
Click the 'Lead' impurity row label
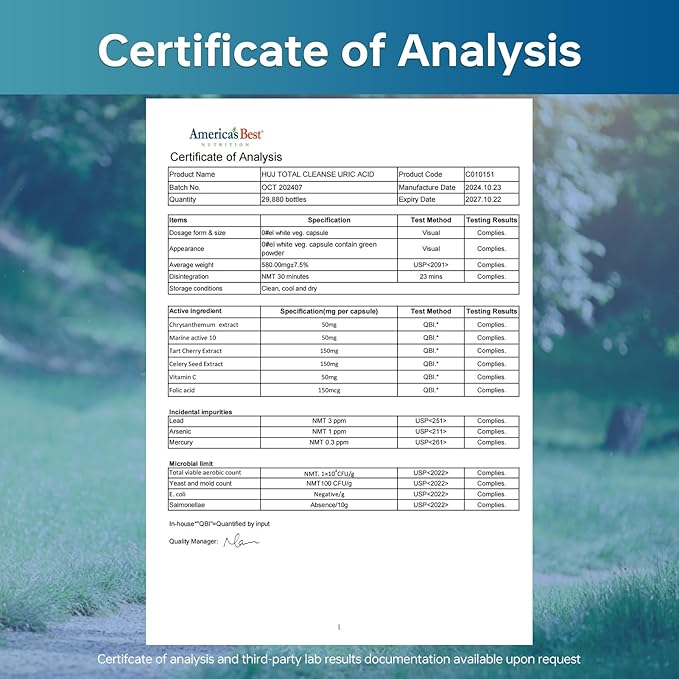pyautogui.click(x=176, y=420)
